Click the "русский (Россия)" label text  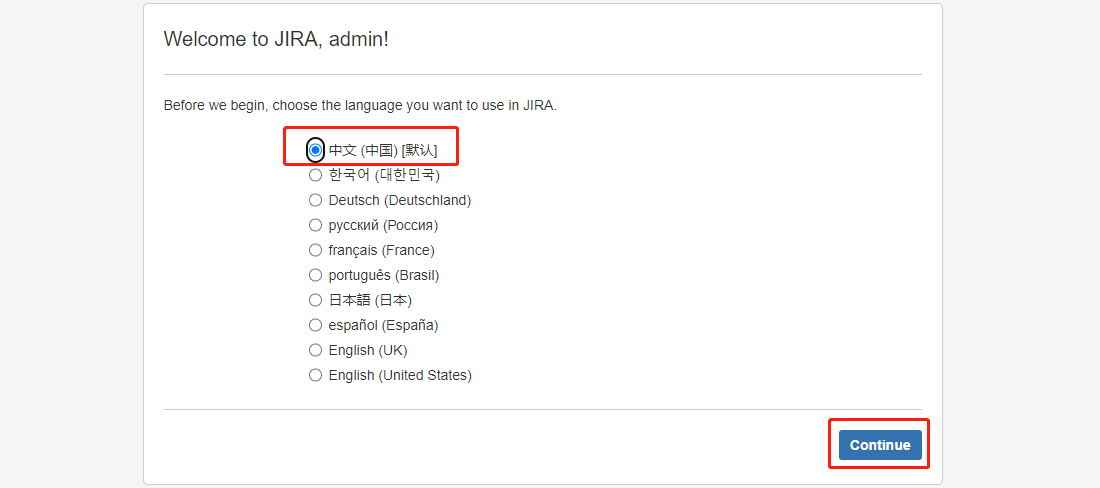[383, 225]
